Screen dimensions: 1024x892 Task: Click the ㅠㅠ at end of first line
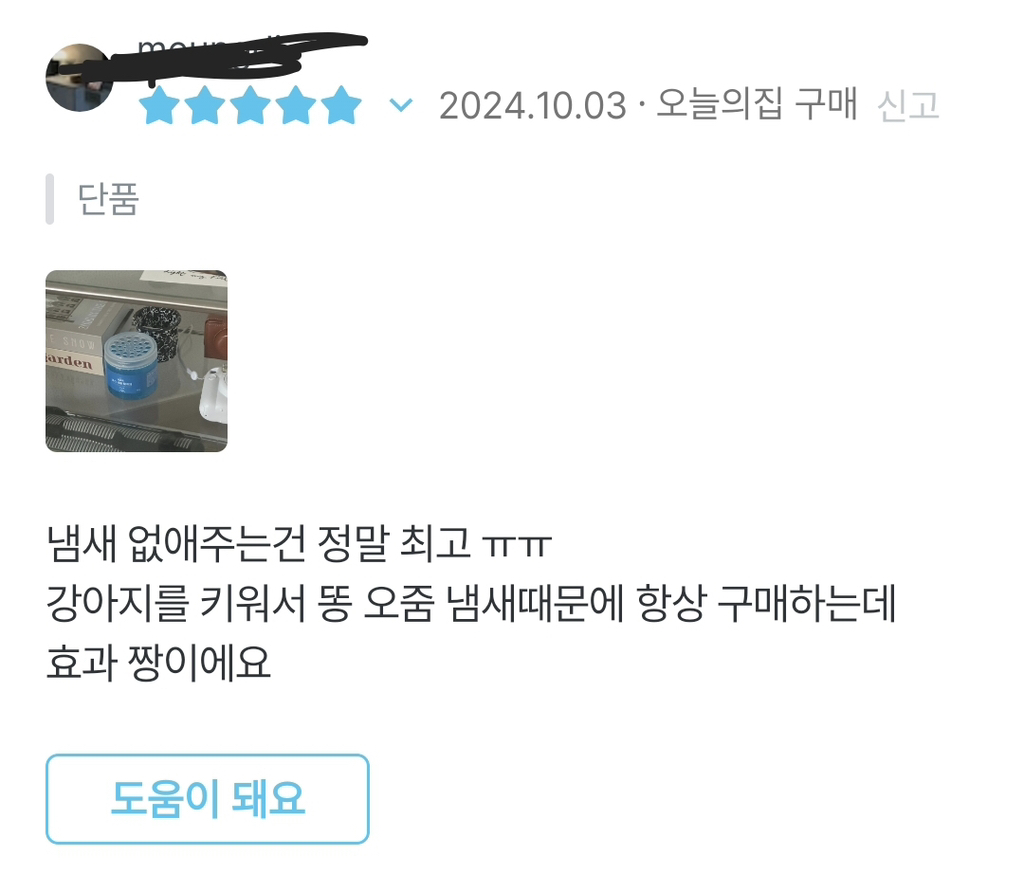point(517,545)
